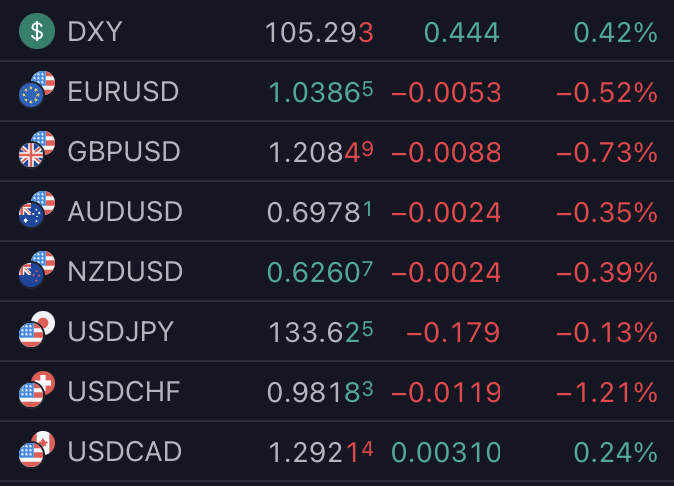Click USDCHF change value −0.0119

pyautogui.click(x=446, y=393)
